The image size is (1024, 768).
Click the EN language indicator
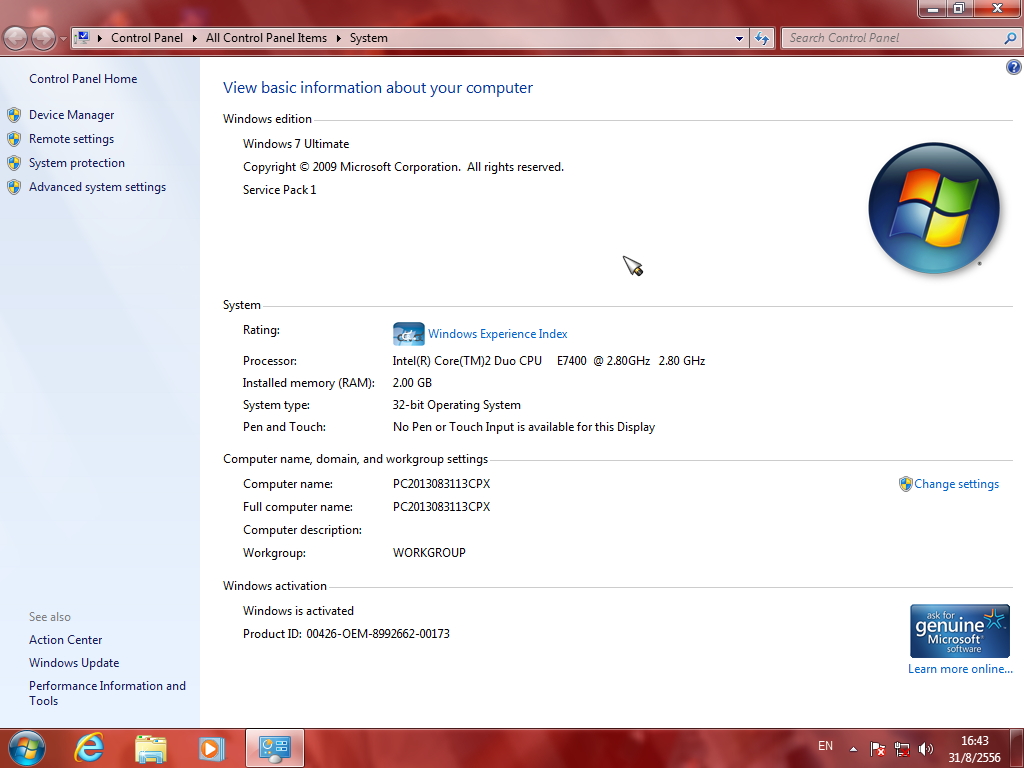[x=825, y=746]
